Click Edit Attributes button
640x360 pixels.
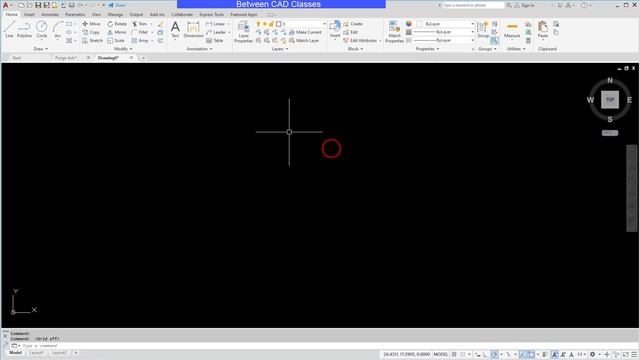click(360, 41)
